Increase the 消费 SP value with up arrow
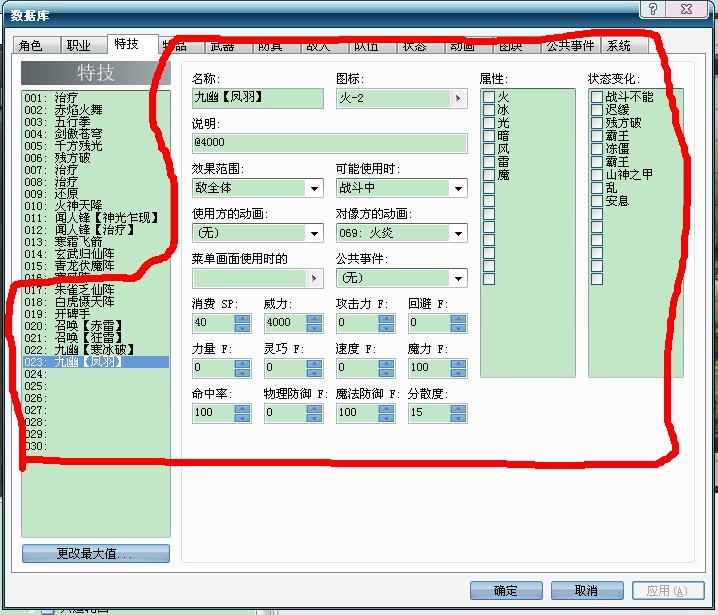The width and height of the screenshot is (718, 615). [242, 318]
